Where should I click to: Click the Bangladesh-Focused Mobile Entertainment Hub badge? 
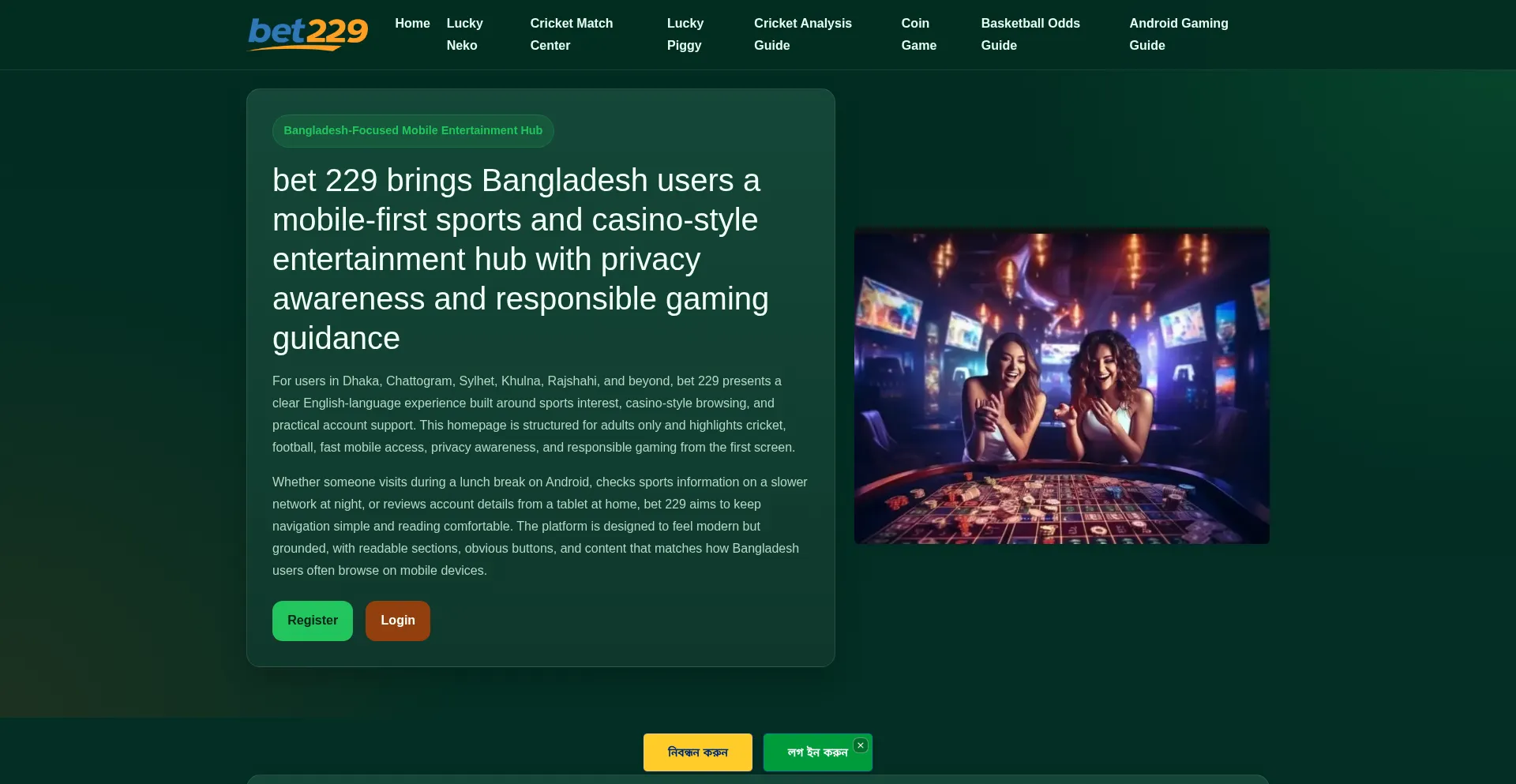pyautogui.click(x=413, y=131)
